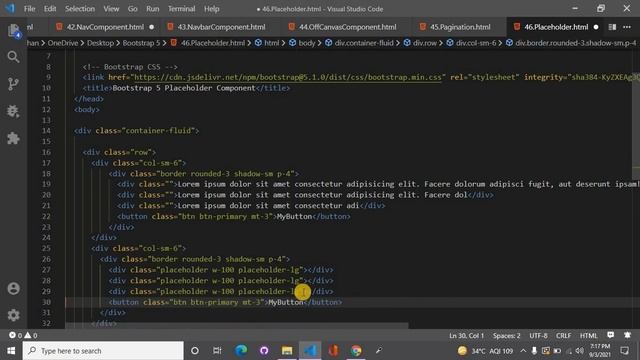Open the Go menu
Viewport: 640px width, 360px height.
pos(133,9)
